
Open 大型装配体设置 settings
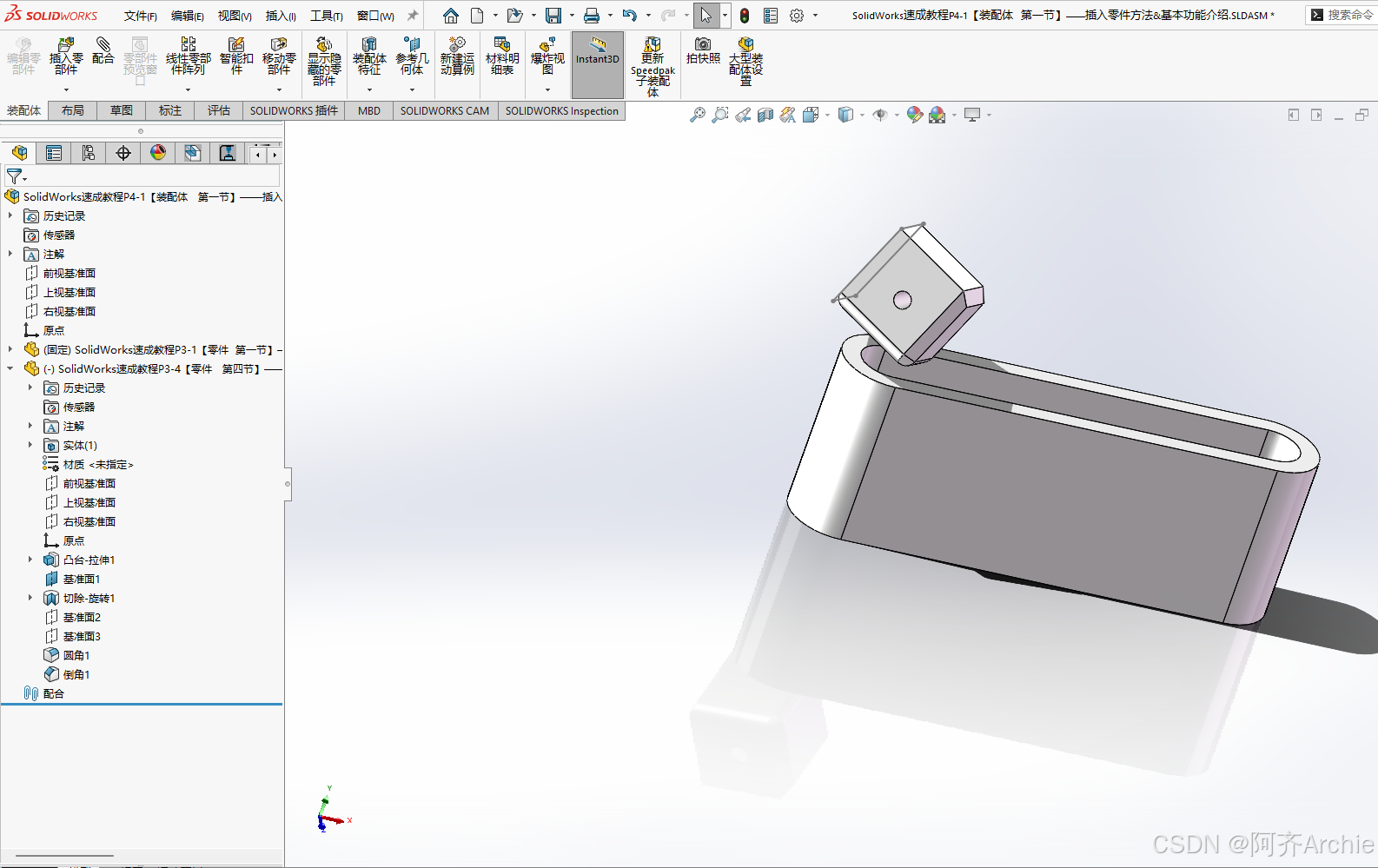coord(745,61)
